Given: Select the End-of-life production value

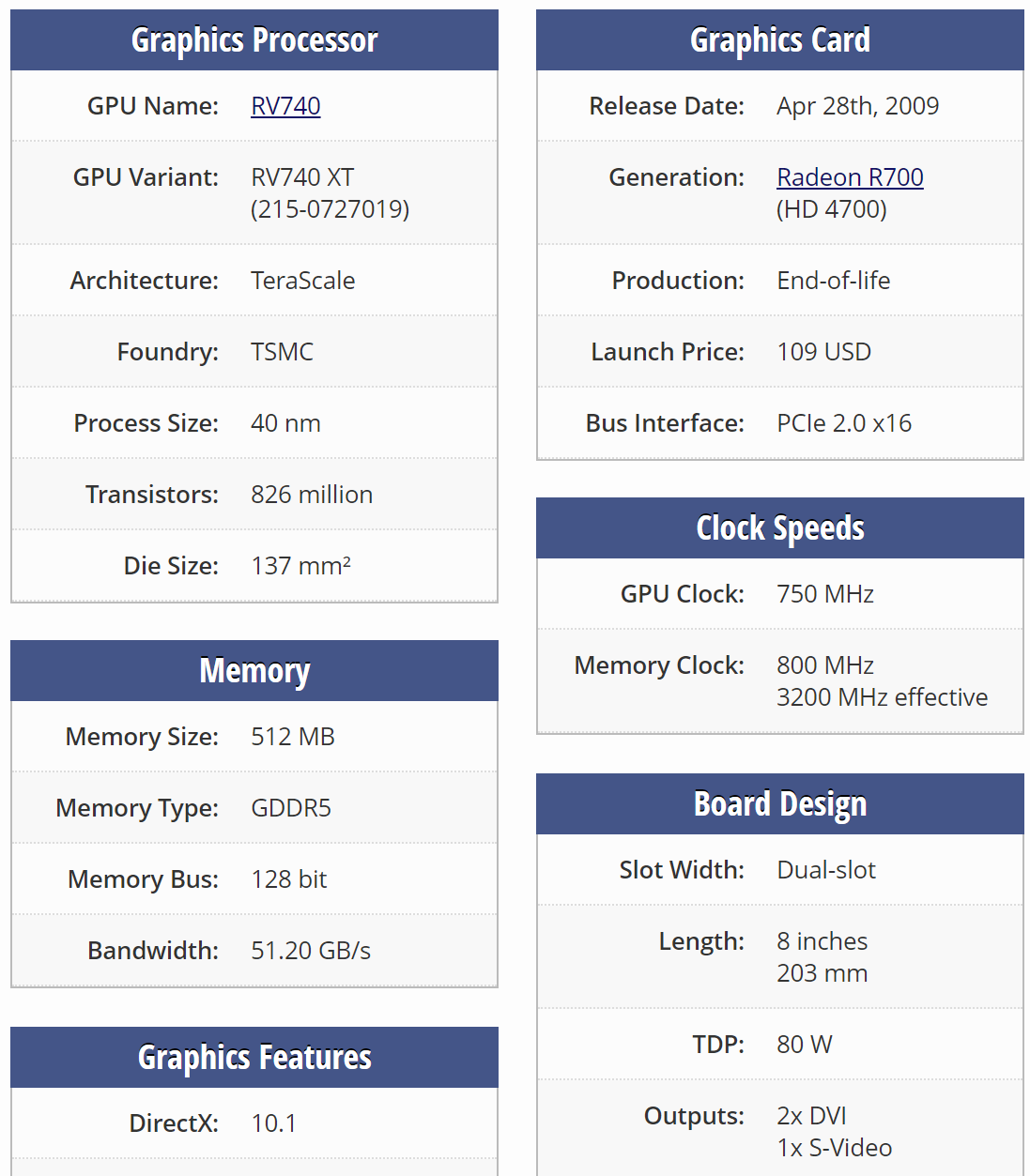Looking at the screenshot, I should [834, 281].
